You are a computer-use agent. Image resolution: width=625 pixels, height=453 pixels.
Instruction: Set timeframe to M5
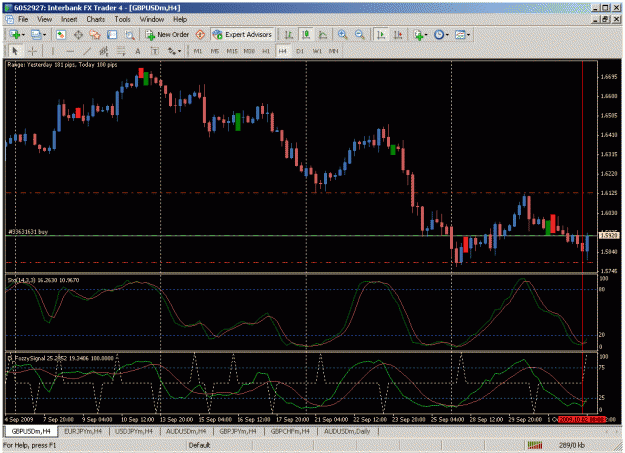click(x=215, y=51)
